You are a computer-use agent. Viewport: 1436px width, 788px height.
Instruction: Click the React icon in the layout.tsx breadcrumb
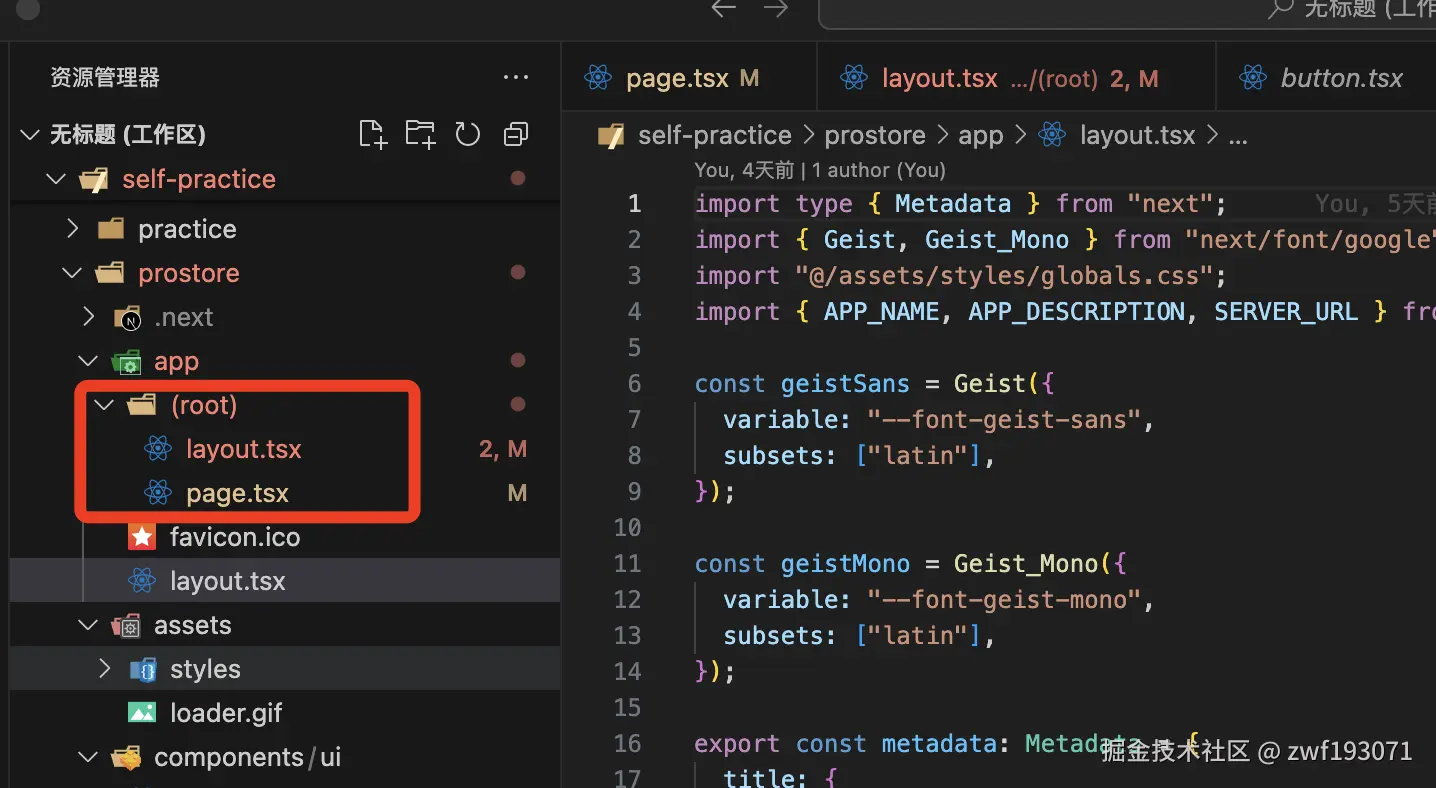point(1052,135)
